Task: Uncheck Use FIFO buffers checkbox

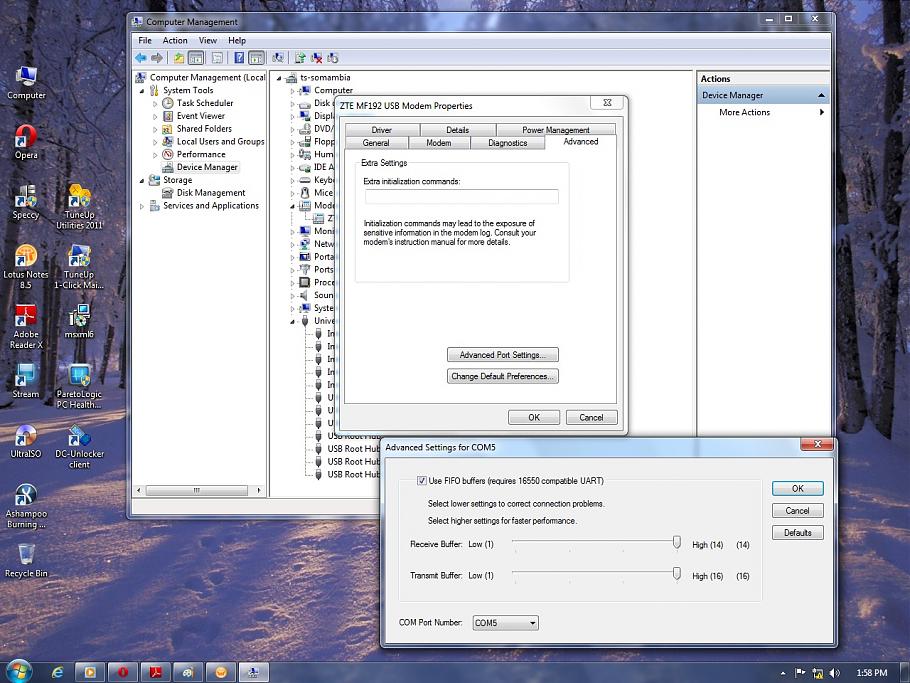Action: (x=422, y=481)
